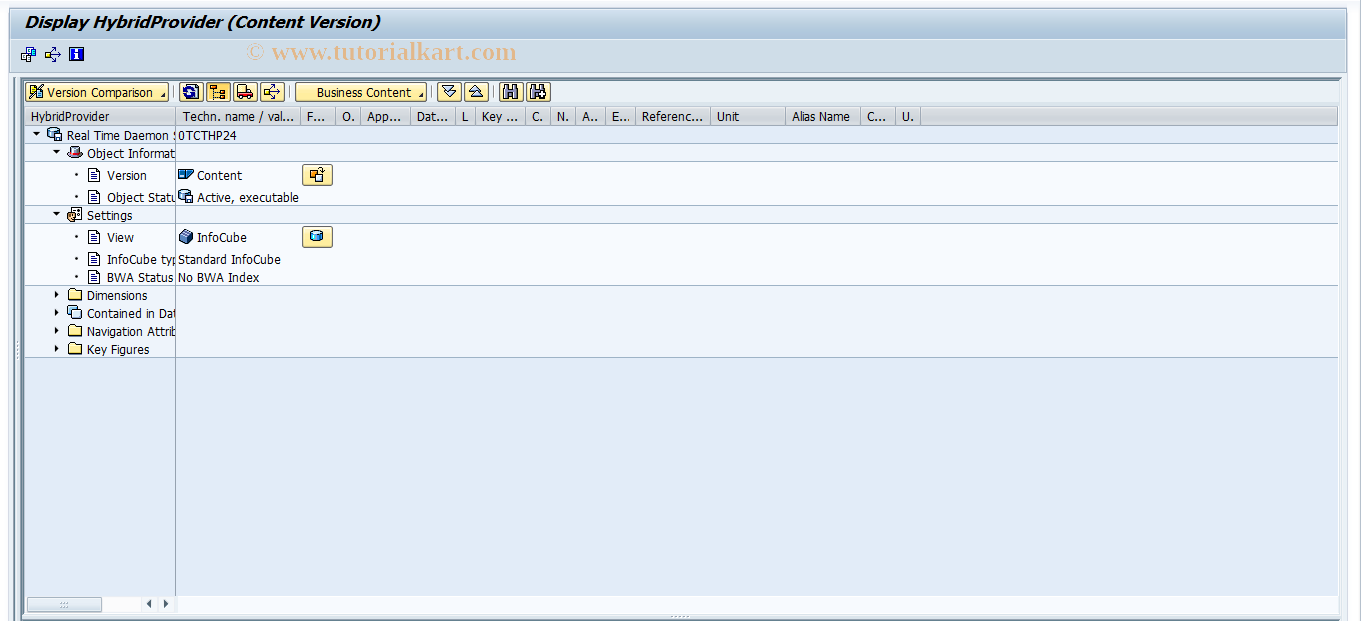Screen dimensions: 1361x621
Task: Toggle the hierarchy tree display icon
Action: tap(218, 92)
